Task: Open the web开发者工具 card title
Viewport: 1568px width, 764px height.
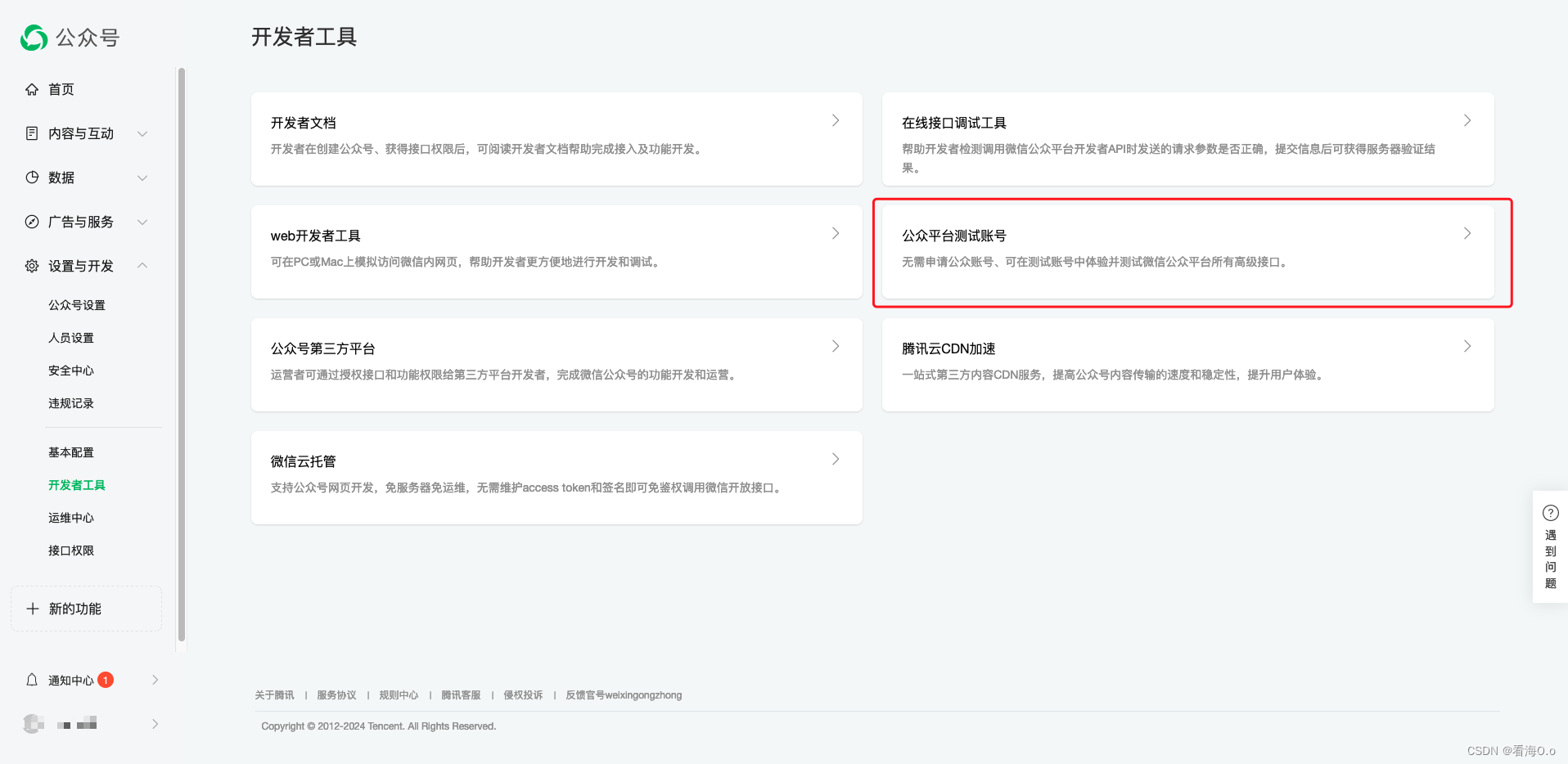Action: pos(316,236)
